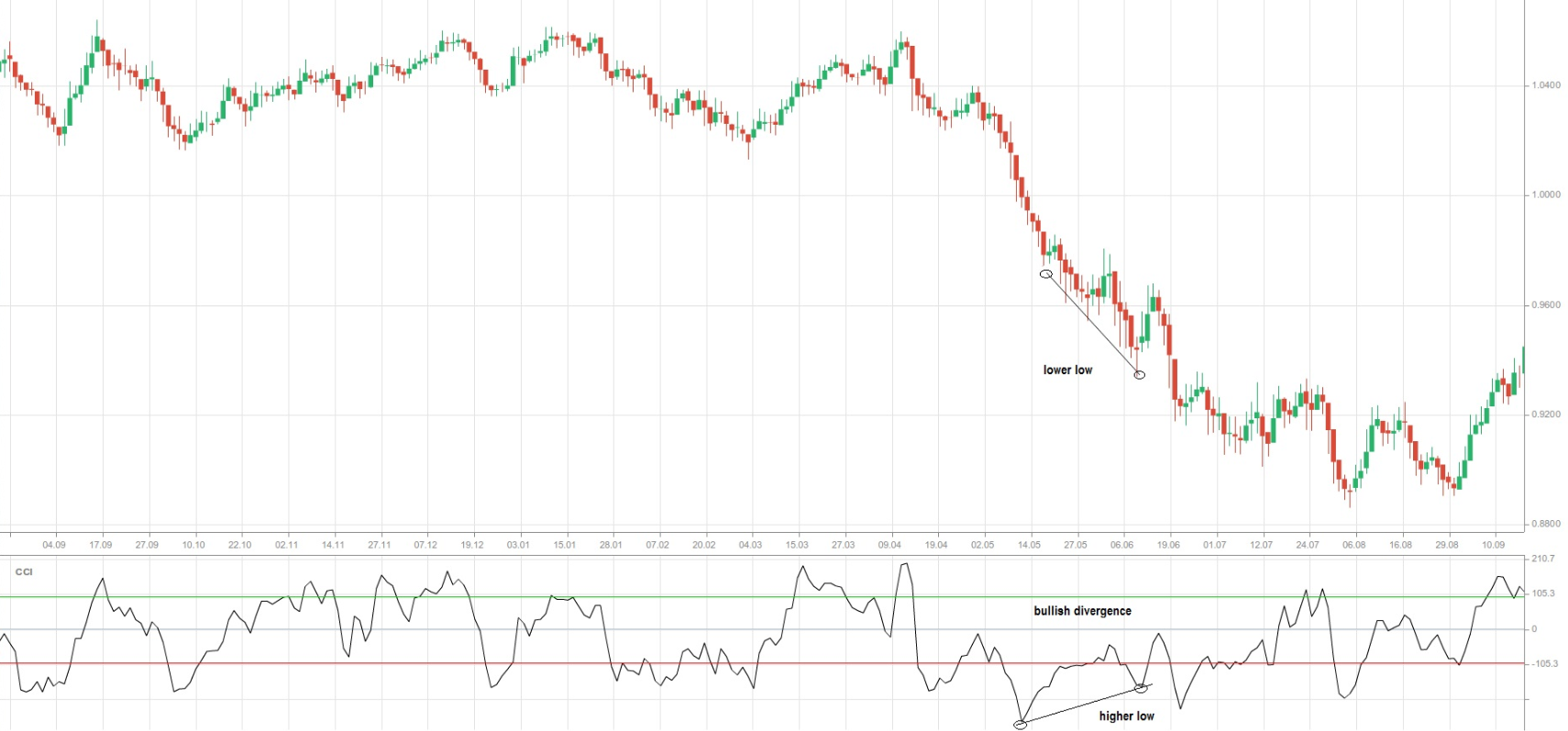Click the 1.0400 price axis label

tap(1545, 85)
